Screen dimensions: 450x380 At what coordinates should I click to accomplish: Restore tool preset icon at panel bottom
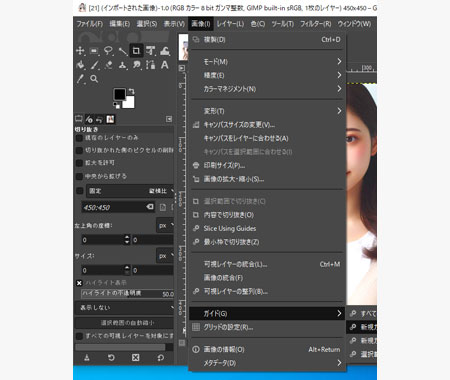point(111,358)
